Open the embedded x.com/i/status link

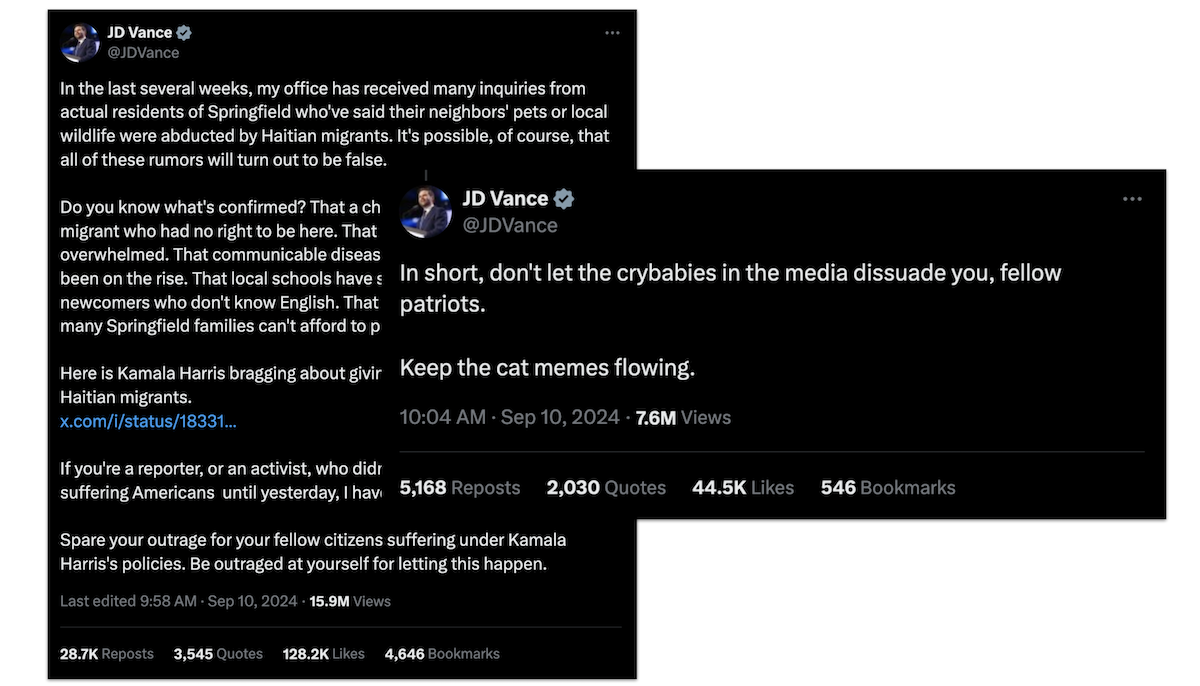[x=147, y=421]
